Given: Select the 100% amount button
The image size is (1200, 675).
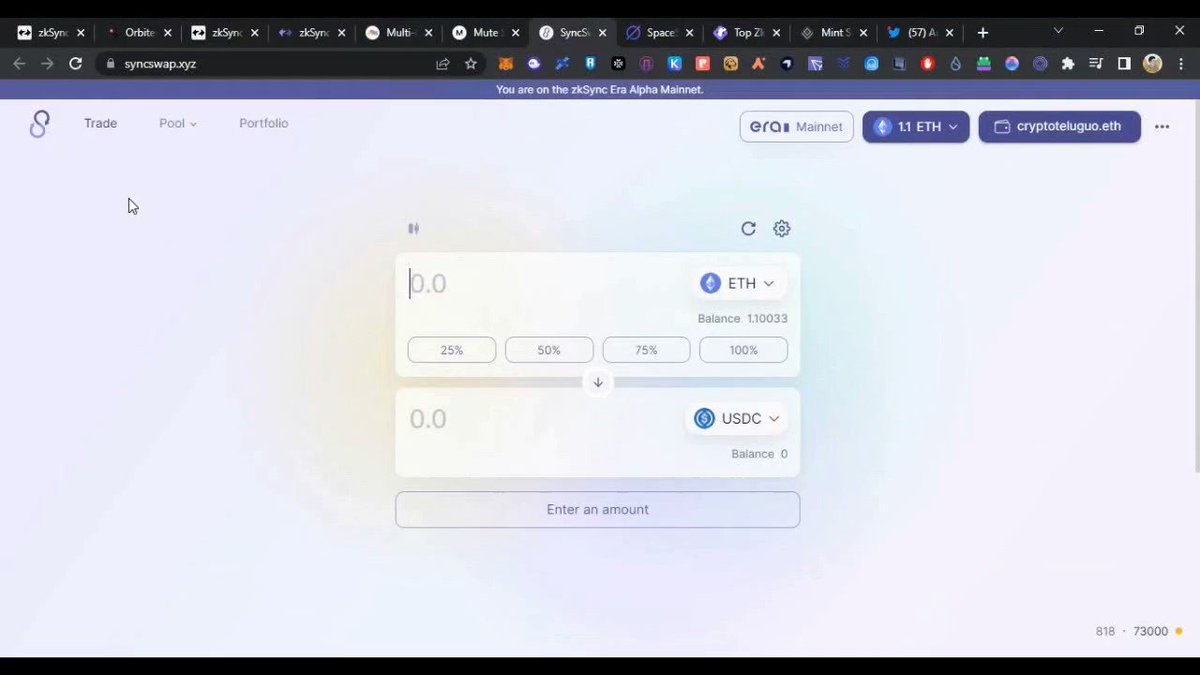Looking at the screenshot, I should (743, 350).
